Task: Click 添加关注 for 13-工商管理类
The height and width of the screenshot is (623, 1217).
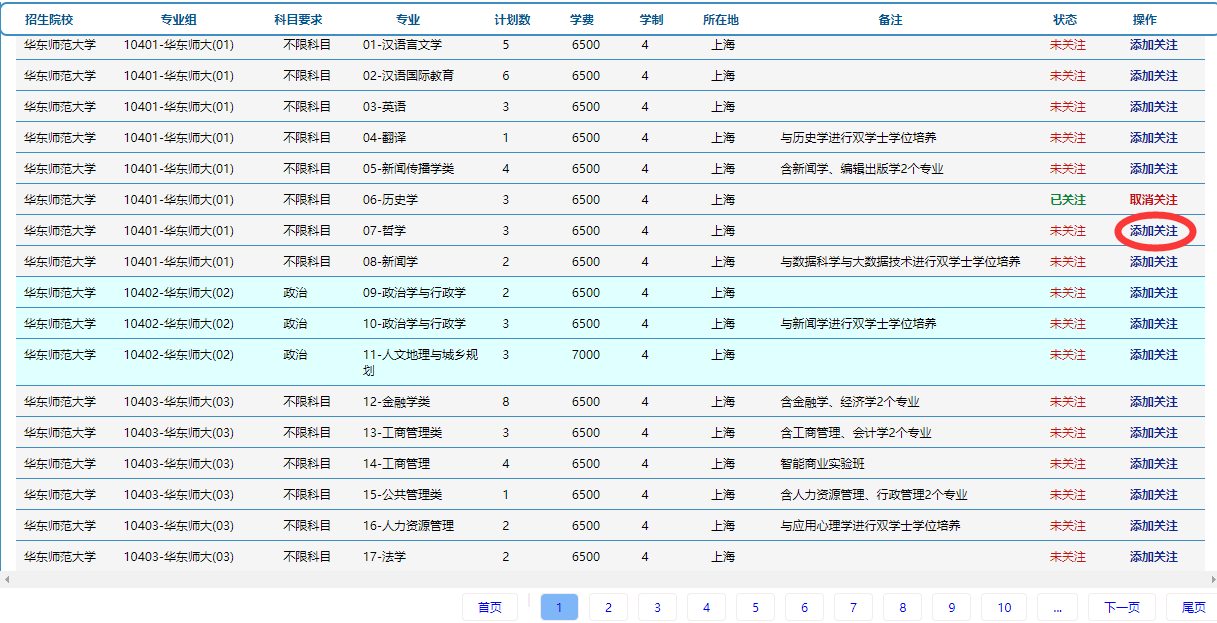Action: click(x=1153, y=433)
